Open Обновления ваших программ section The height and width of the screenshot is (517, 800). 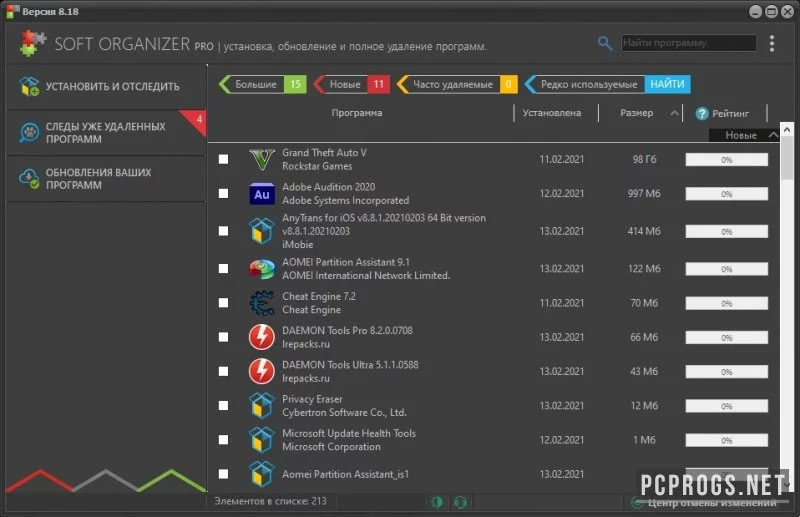(106, 179)
